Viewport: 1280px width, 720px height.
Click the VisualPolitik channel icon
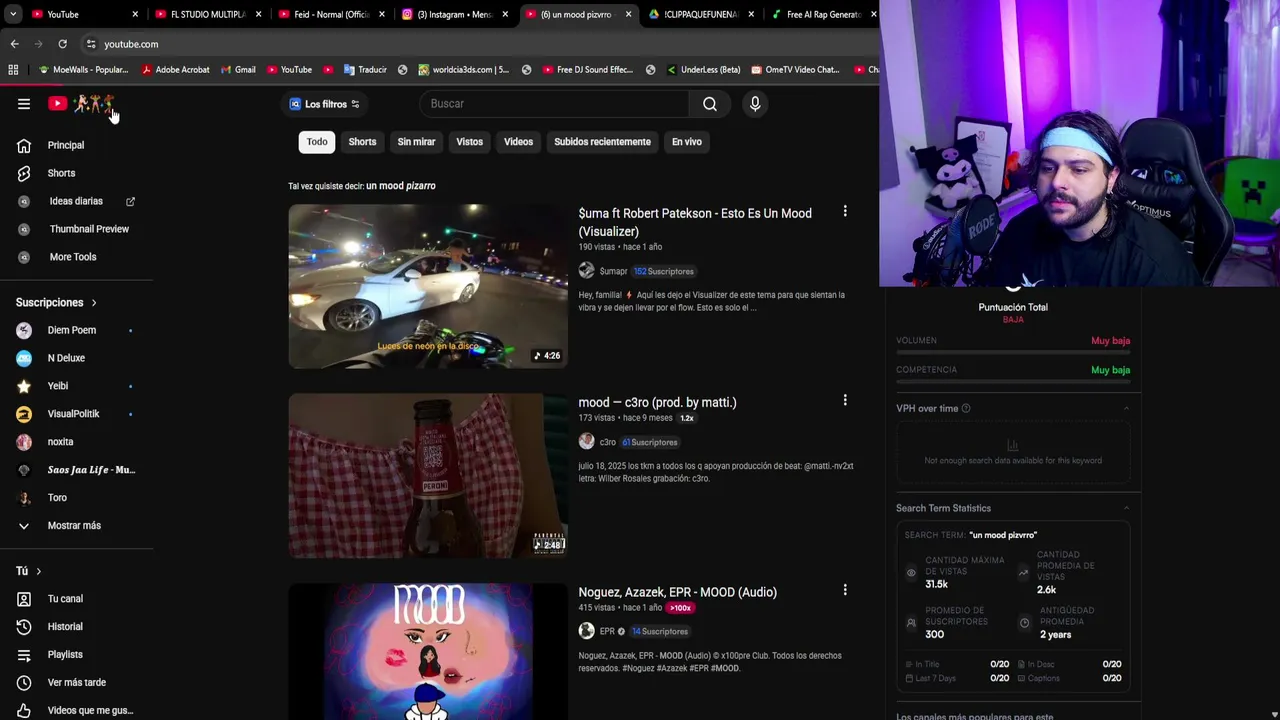24,414
